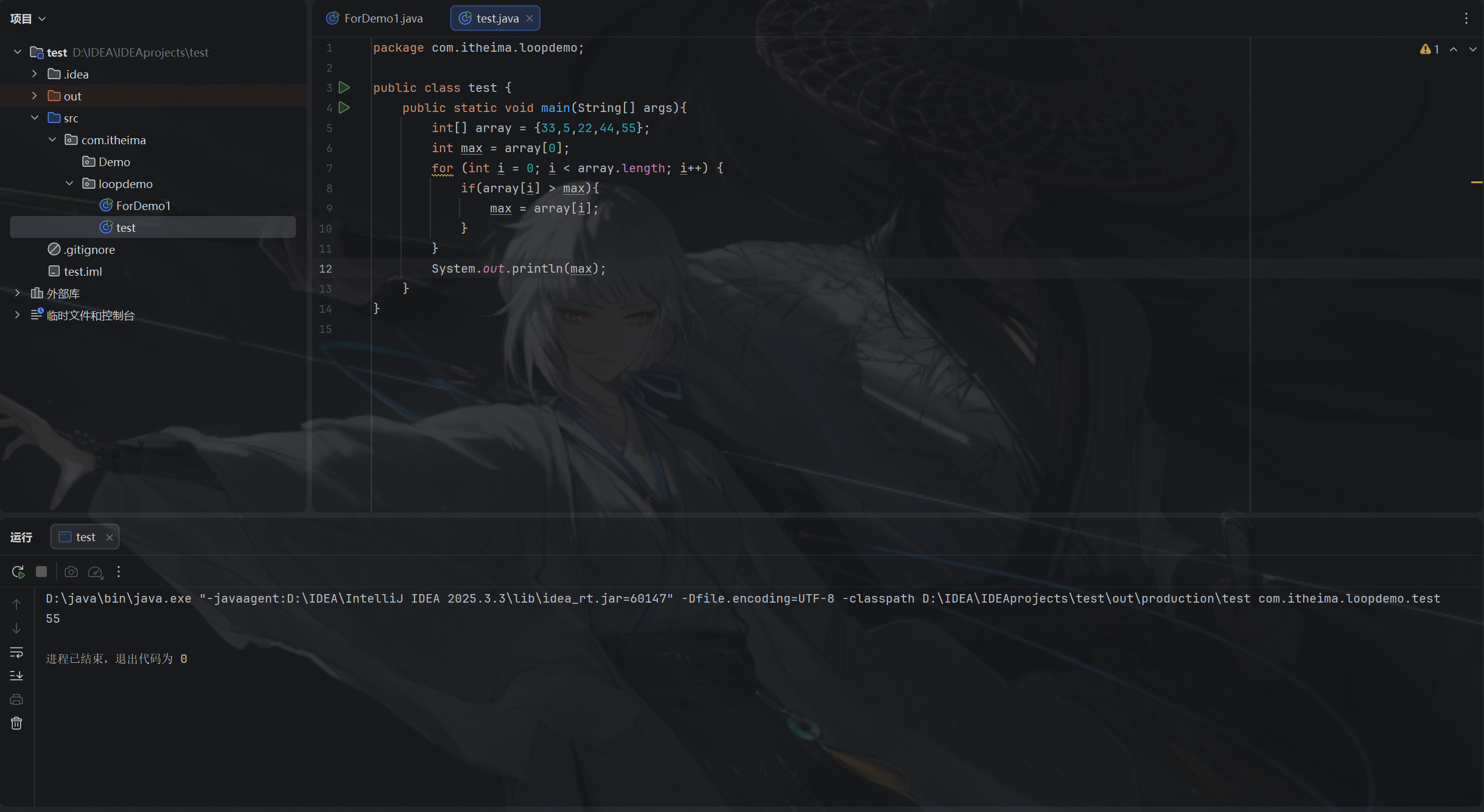Viewport: 1484px width, 812px height.
Task: Close the test run tab
Action: (110, 537)
